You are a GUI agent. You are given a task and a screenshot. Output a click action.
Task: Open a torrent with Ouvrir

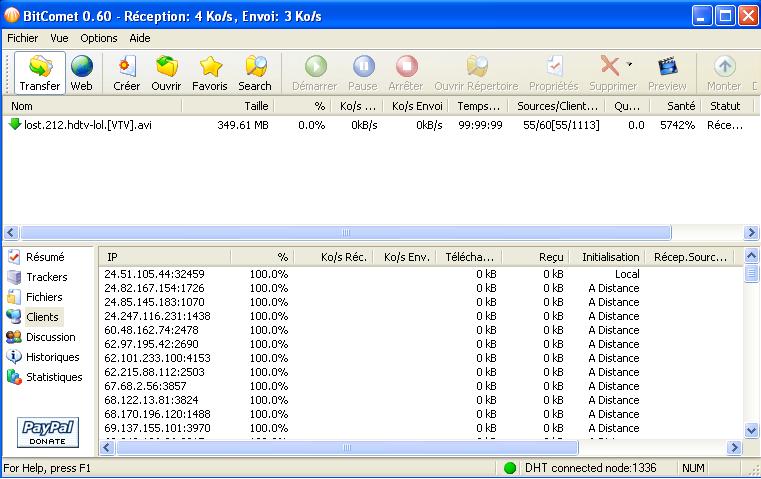166,73
